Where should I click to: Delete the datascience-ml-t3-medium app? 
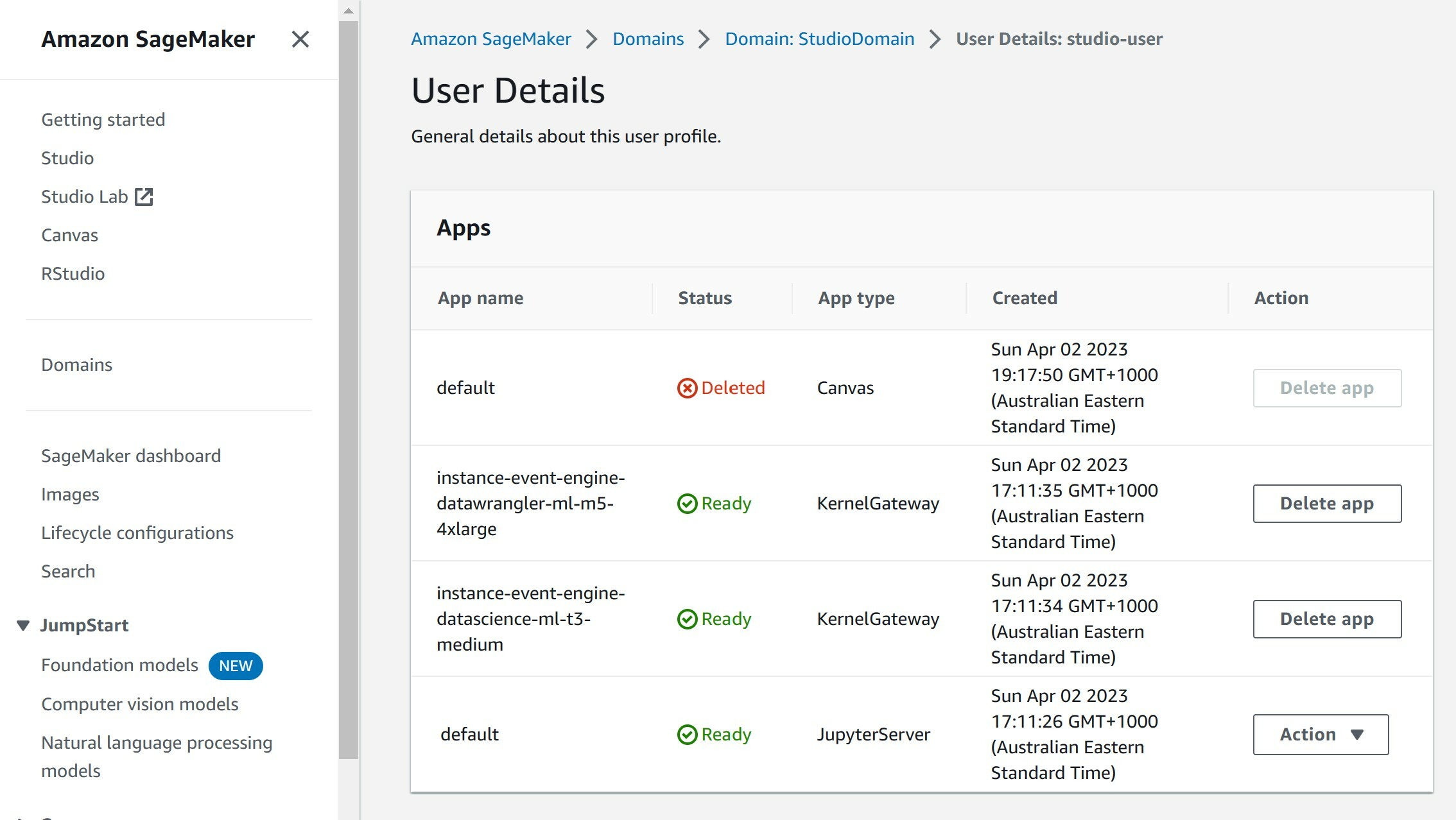click(1326, 619)
